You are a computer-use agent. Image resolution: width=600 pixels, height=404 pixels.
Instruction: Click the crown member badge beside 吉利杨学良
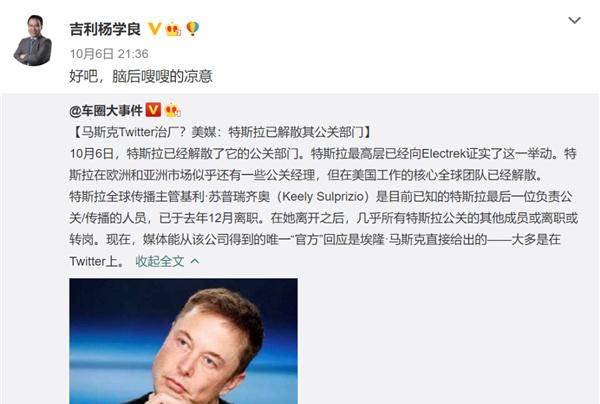pyautogui.click(x=173, y=29)
